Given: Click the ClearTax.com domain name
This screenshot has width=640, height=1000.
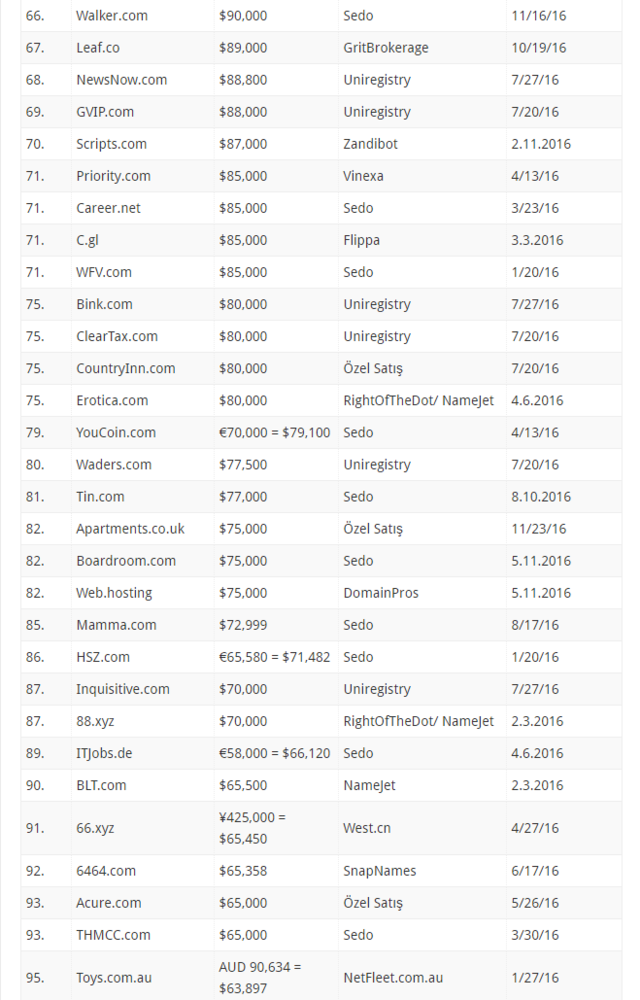Looking at the screenshot, I should 117,336.
